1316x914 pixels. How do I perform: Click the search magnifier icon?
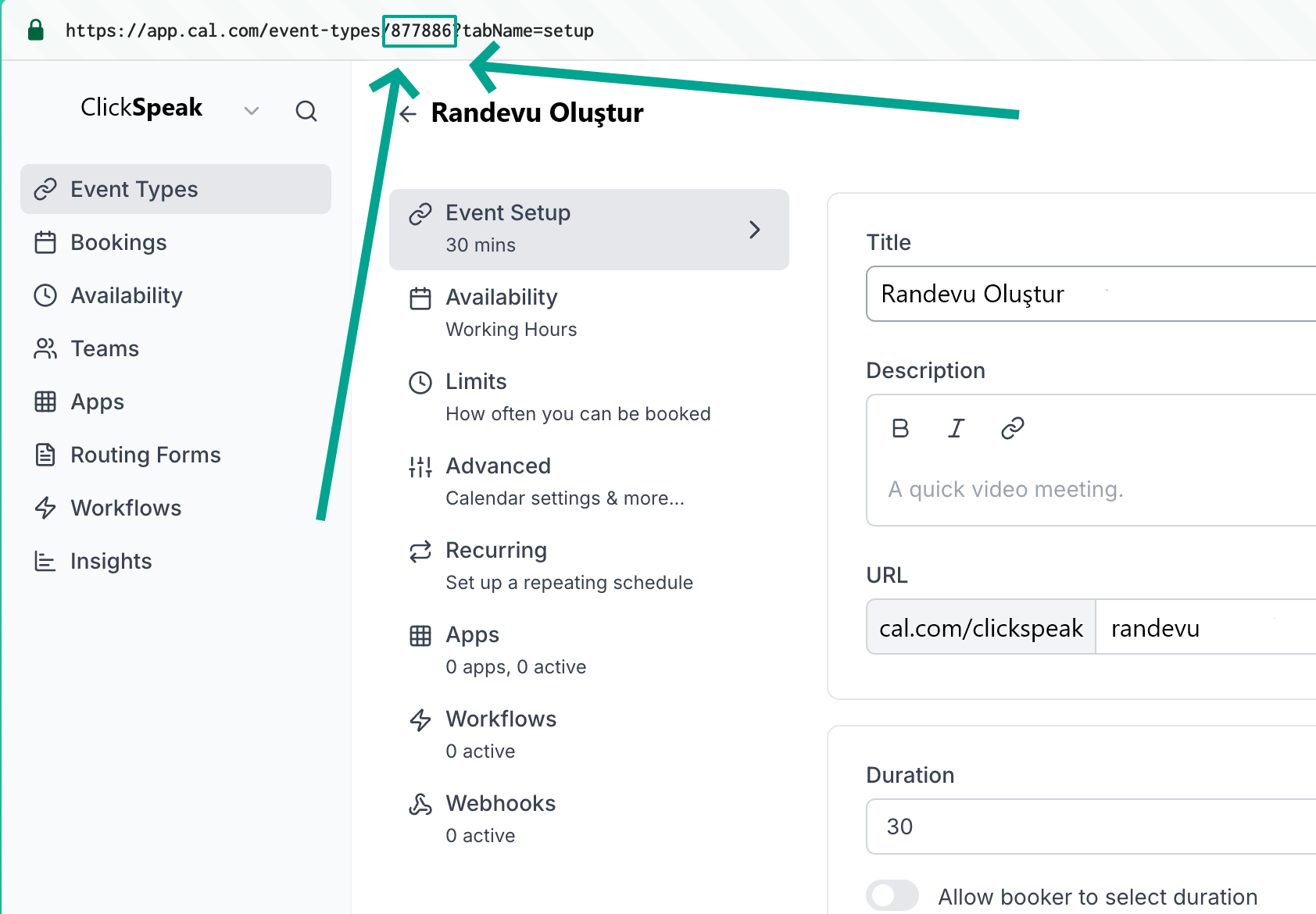pos(306,111)
